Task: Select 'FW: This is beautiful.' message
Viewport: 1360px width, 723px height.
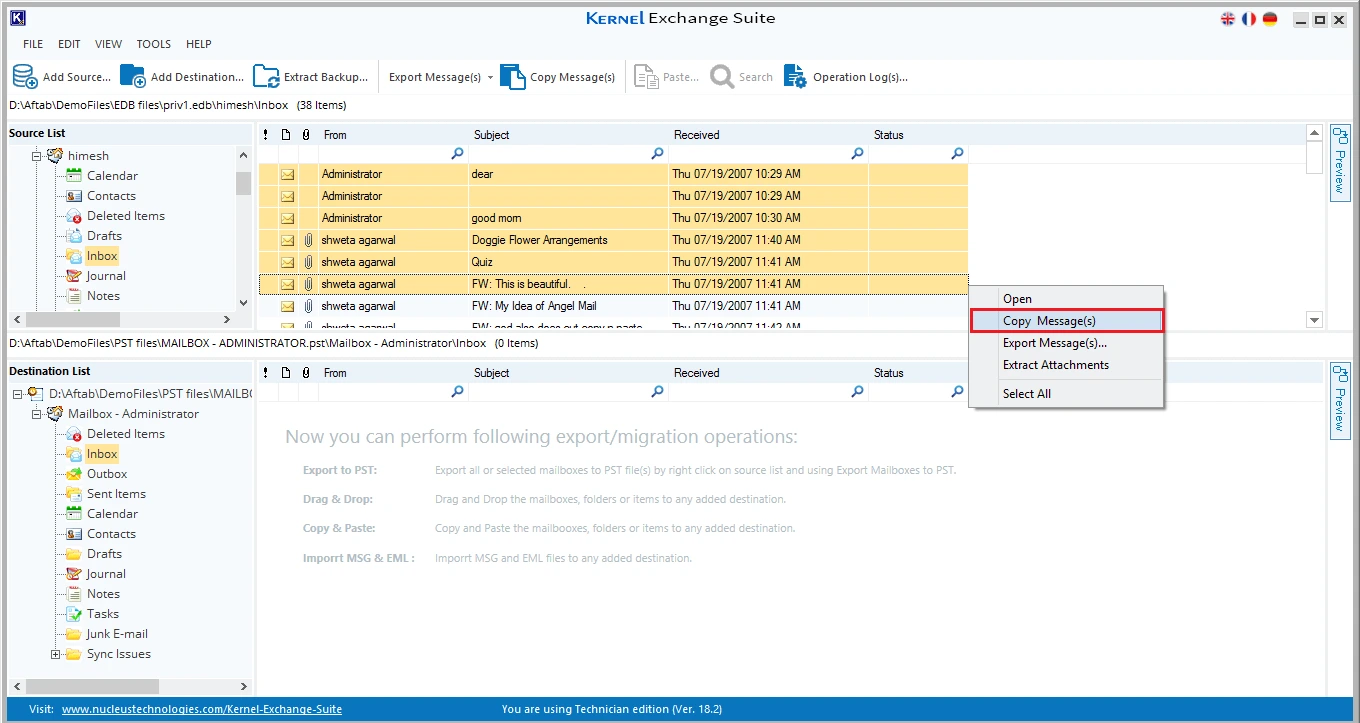Action: point(613,284)
